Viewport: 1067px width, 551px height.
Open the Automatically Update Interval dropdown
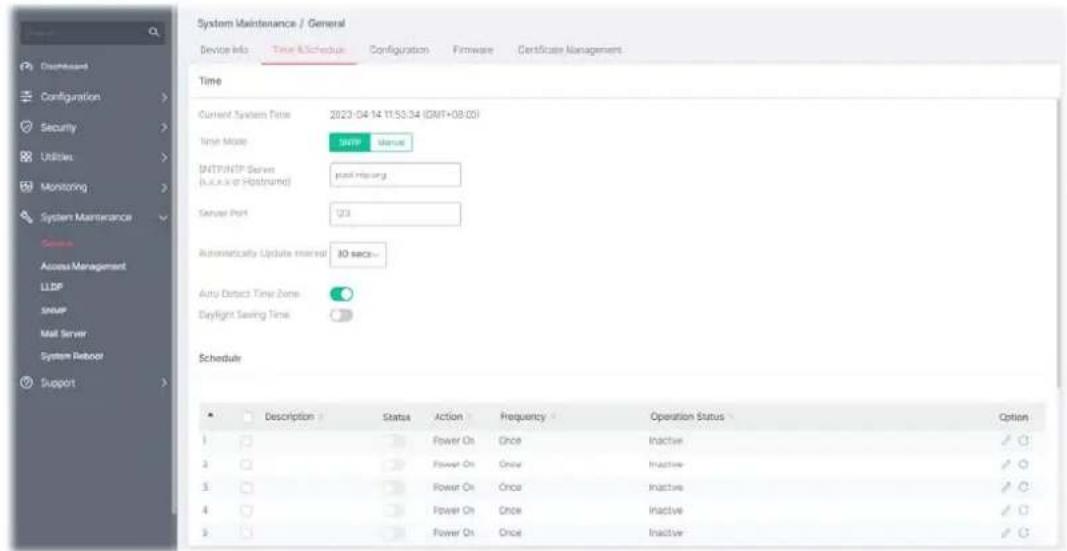[x=357, y=253]
